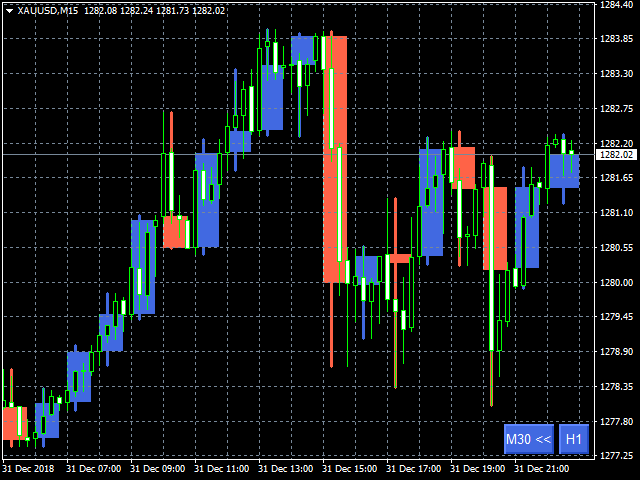The image size is (640, 480).
Task: Click the 1282.75 price scale label
Action: (616, 109)
